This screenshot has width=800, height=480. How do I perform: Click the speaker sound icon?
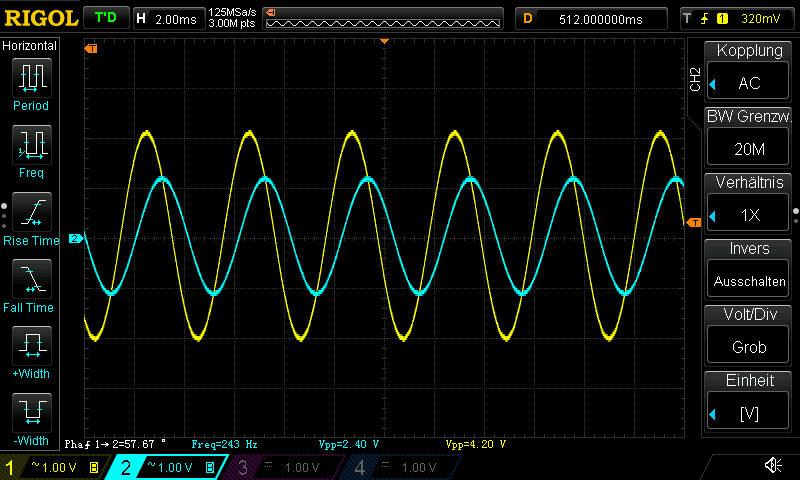[x=773, y=465]
